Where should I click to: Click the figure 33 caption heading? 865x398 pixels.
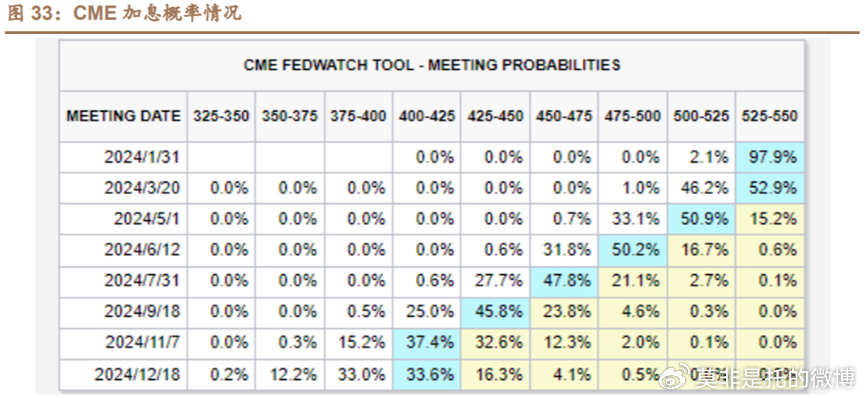point(124,13)
